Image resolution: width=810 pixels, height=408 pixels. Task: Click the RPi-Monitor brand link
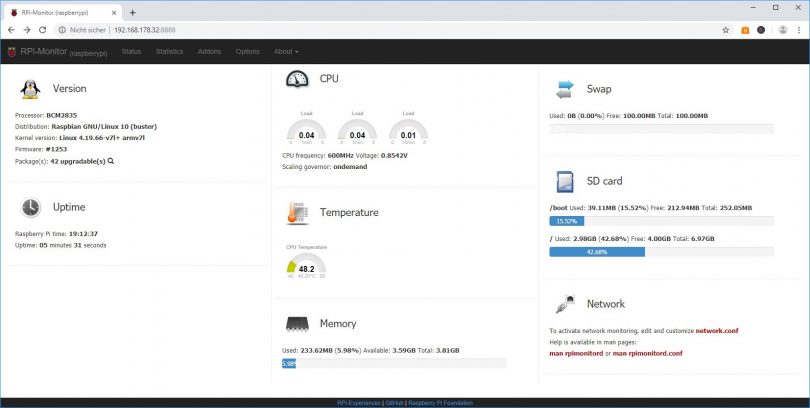(64, 52)
